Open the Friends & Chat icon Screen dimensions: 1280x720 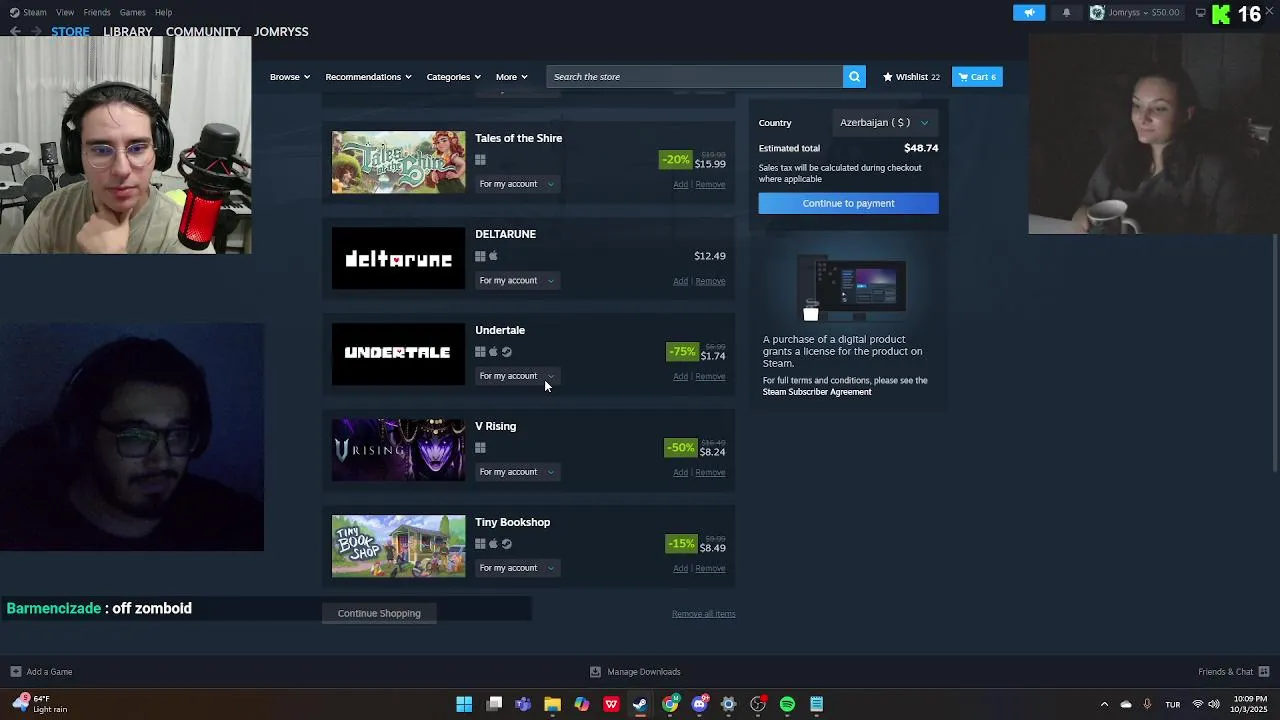(1264, 672)
